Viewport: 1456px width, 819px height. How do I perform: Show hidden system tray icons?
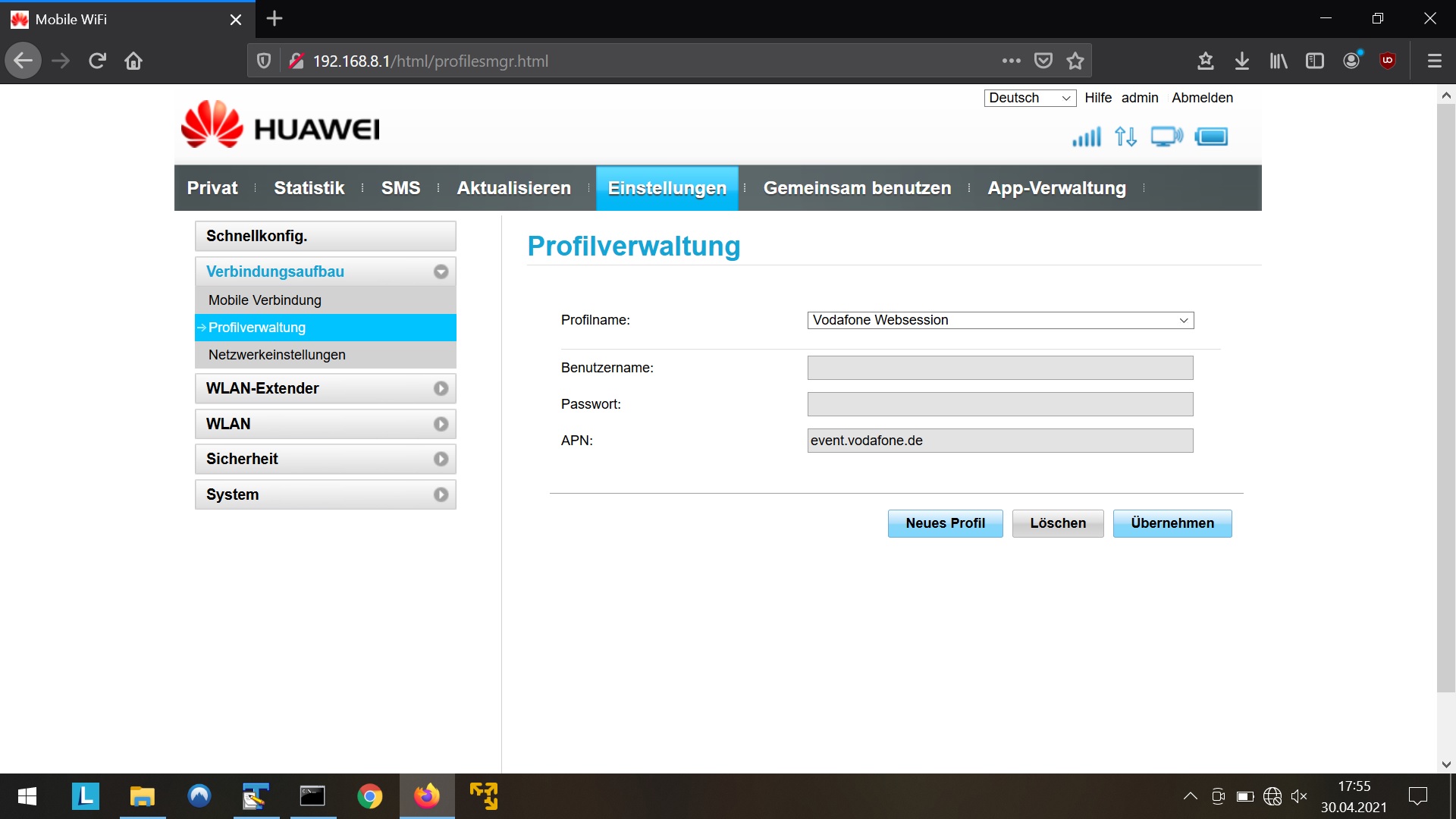pyautogui.click(x=1191, y=796)
